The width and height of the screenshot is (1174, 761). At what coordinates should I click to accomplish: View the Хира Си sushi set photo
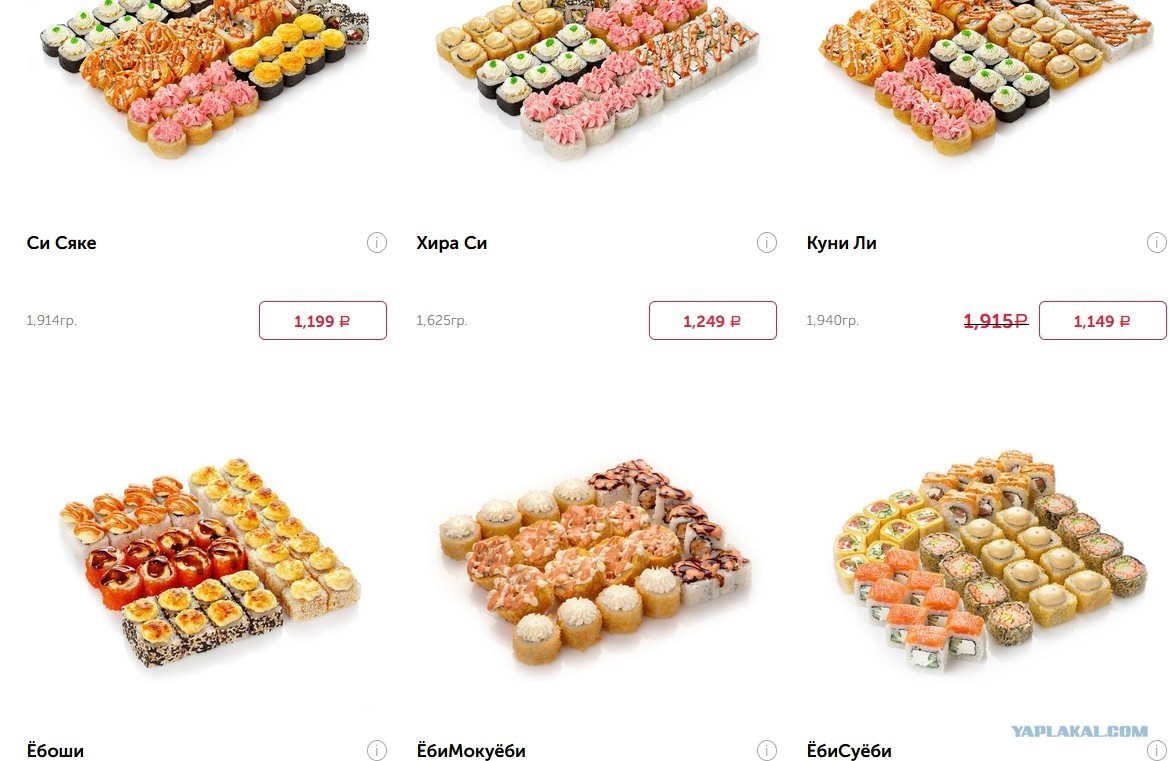pyautogui.click(x=597, y=78)
